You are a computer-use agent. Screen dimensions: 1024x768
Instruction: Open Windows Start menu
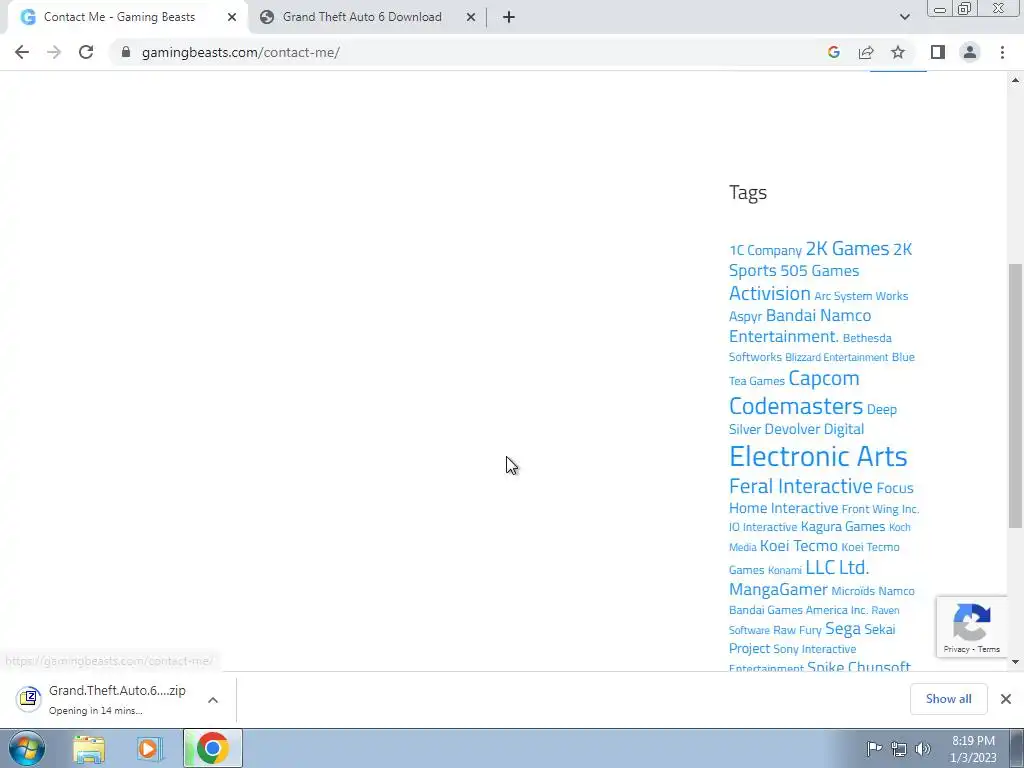tap(27, 748)
